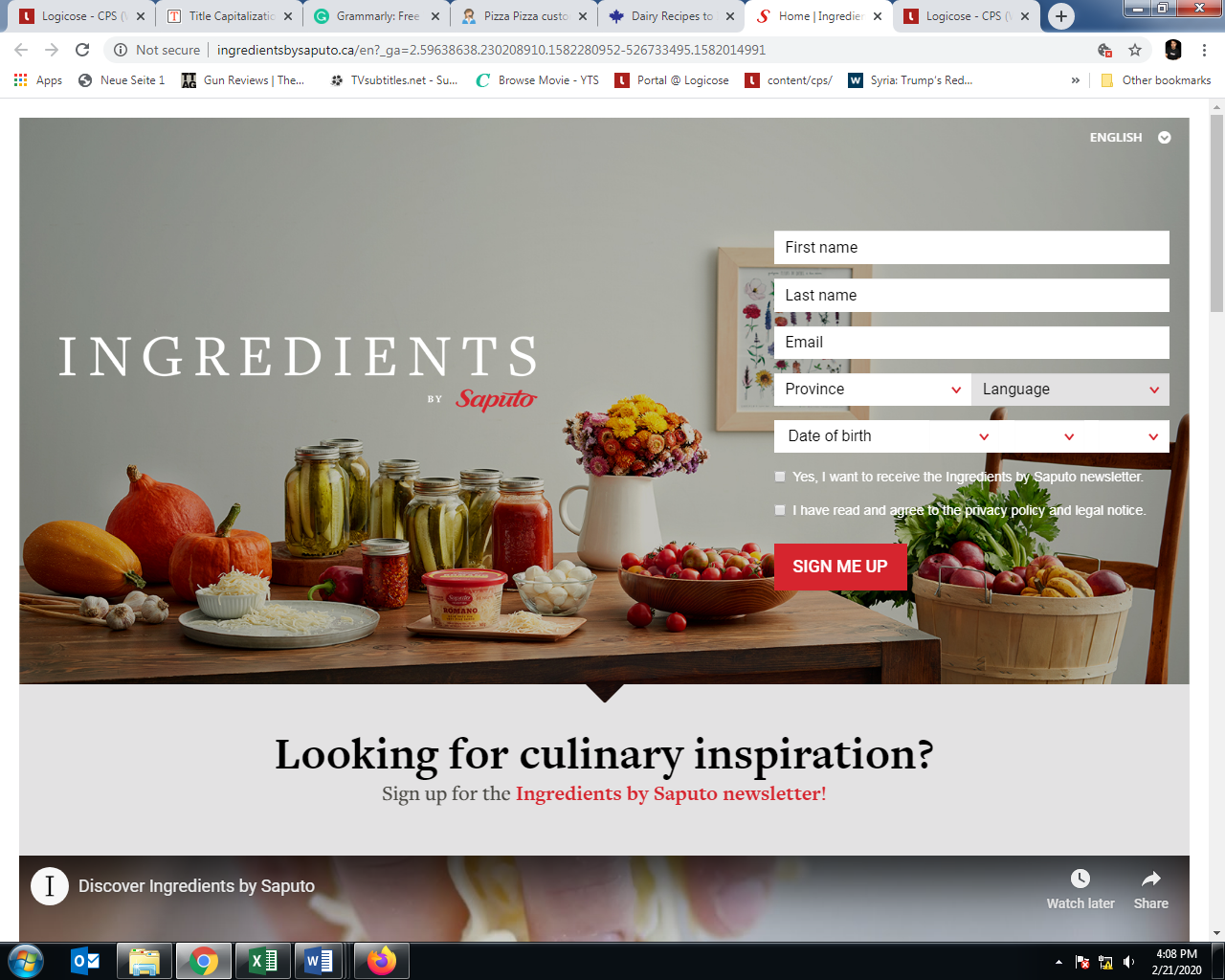
Task: Tick the privacy policy agreement checkbox
Action: (780, 510)
